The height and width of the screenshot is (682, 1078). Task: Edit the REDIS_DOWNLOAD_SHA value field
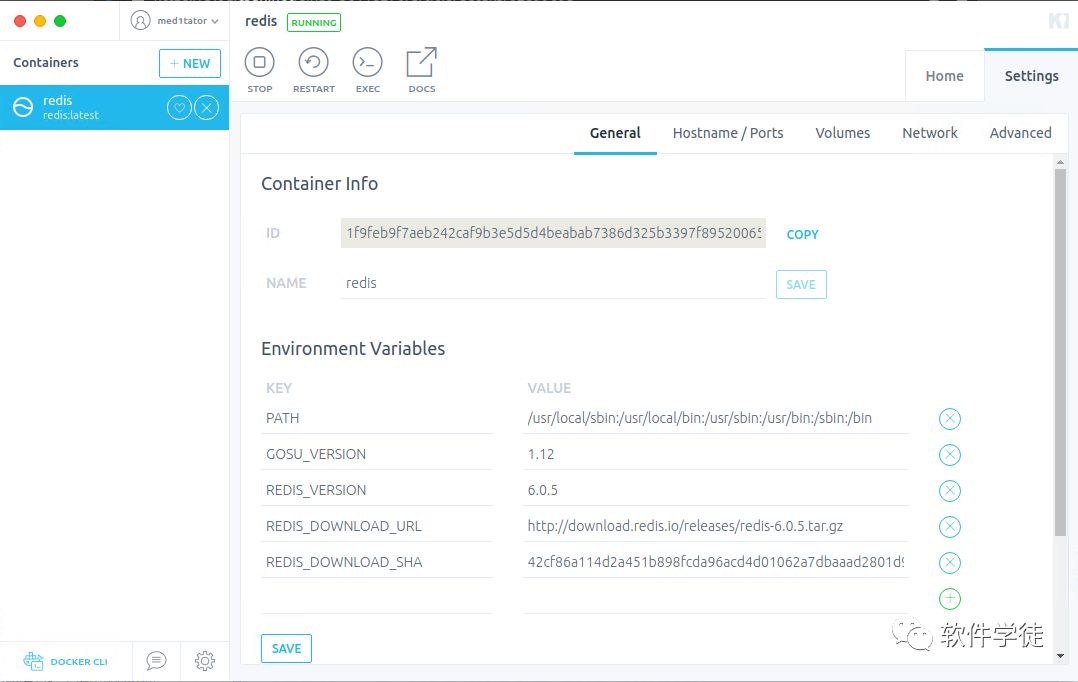point(715,562)
